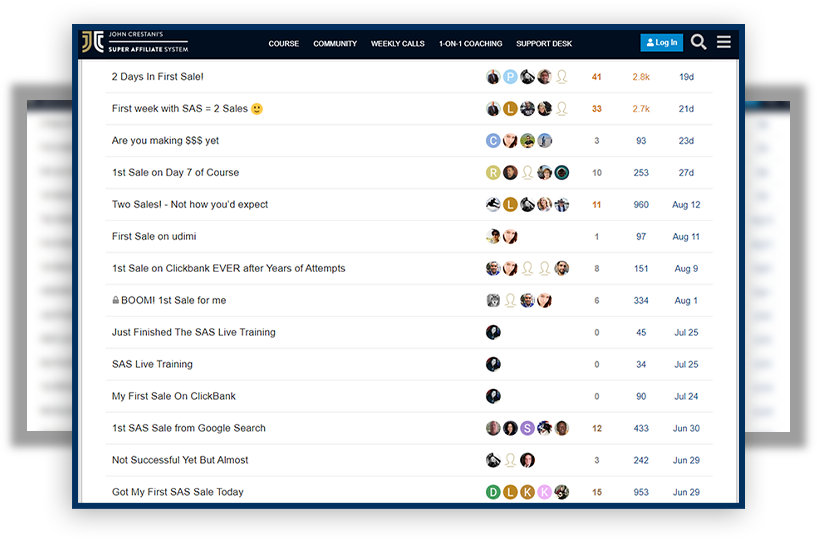
Task: Click views '2.8k' in '2 Days In First Sale!' row
Action: point(641,77)
